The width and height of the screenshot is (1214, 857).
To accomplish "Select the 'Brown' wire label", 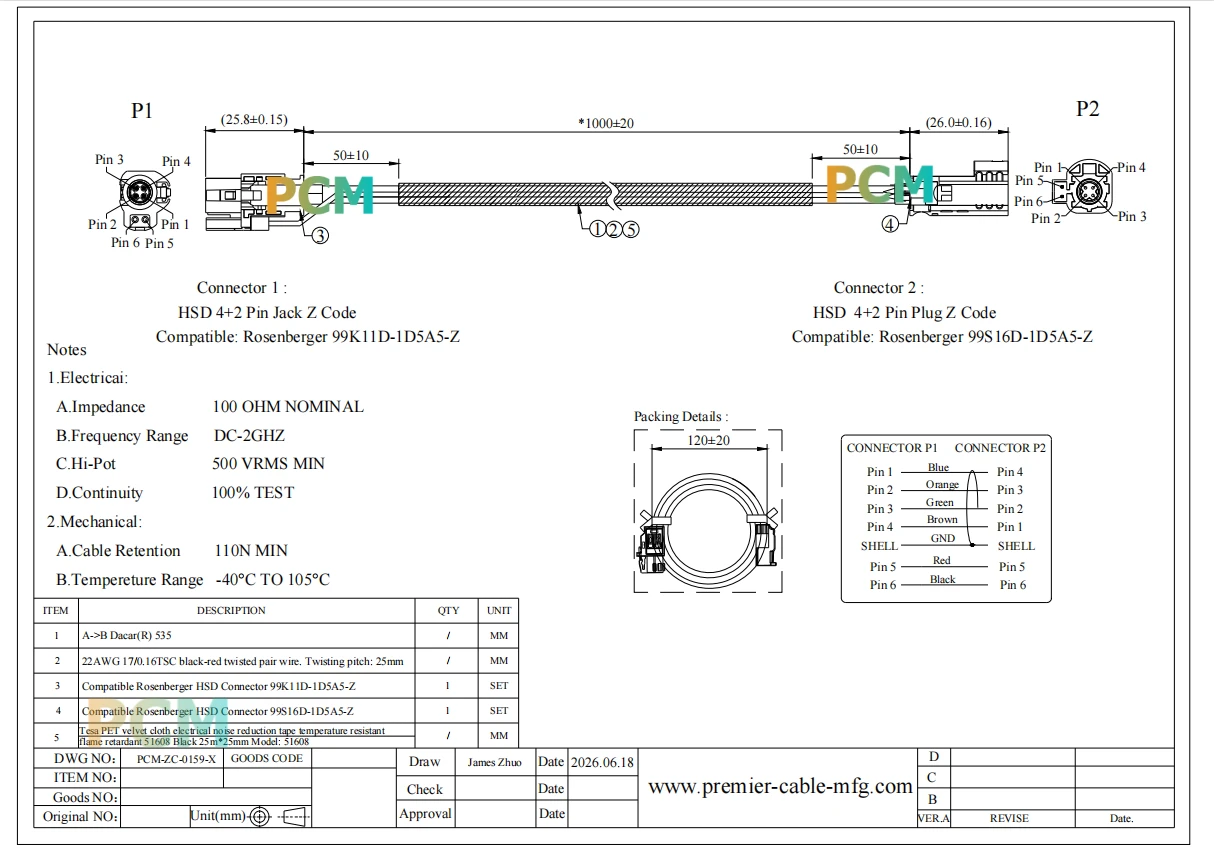I will click(x=941, y=519).
